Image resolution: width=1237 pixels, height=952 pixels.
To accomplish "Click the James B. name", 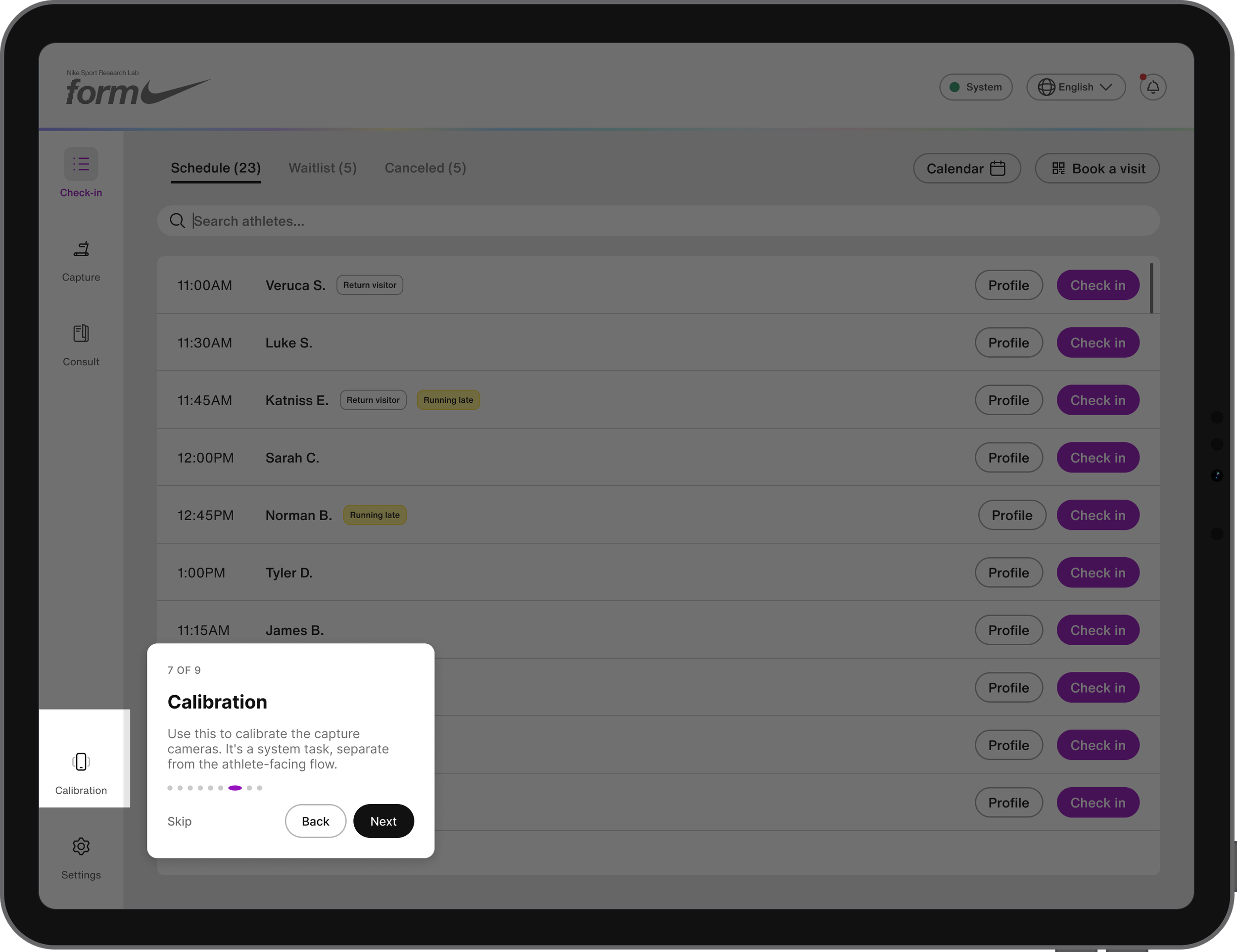I will click(294, 630).
